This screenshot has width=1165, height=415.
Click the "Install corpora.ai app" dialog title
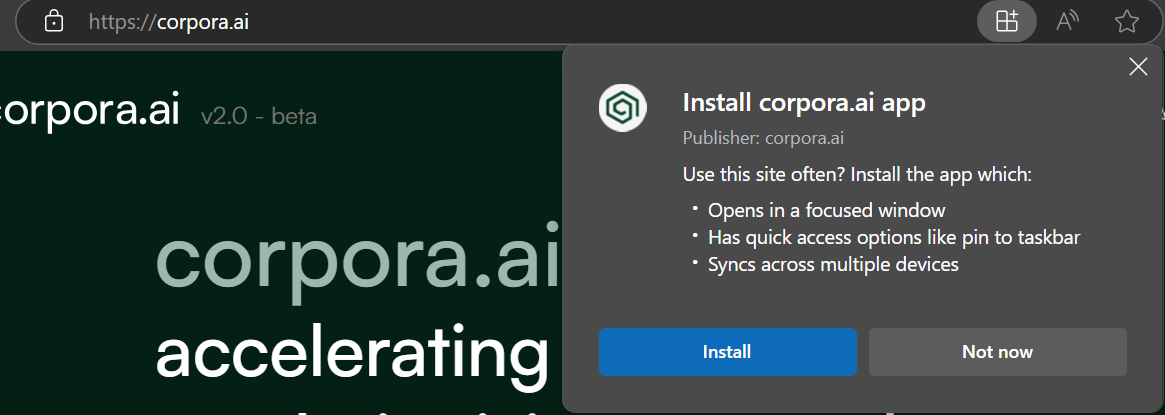[803, 102]
